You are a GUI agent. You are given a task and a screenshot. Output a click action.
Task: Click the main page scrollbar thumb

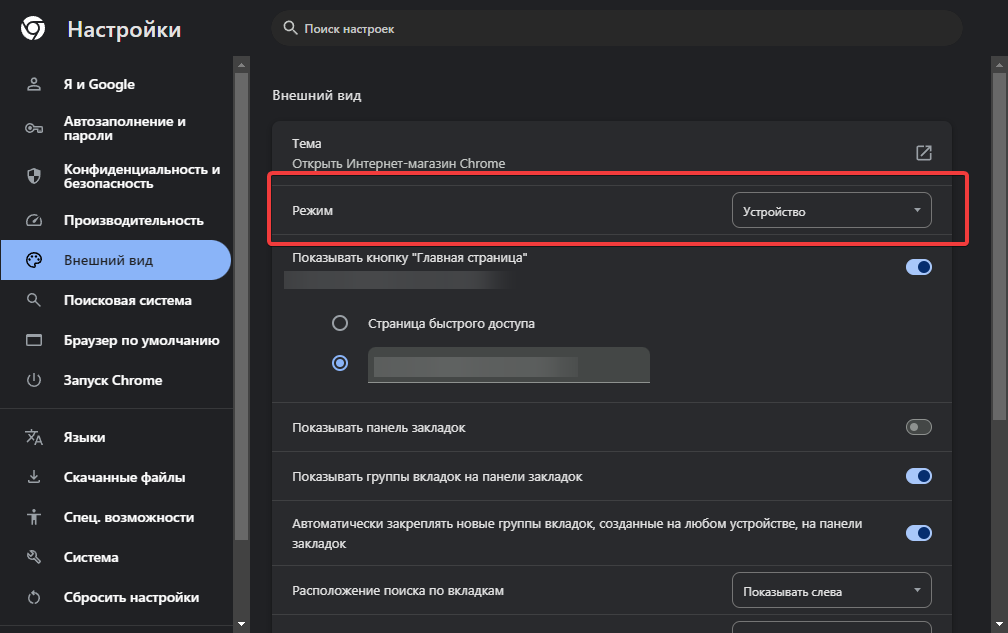point(999,247)
